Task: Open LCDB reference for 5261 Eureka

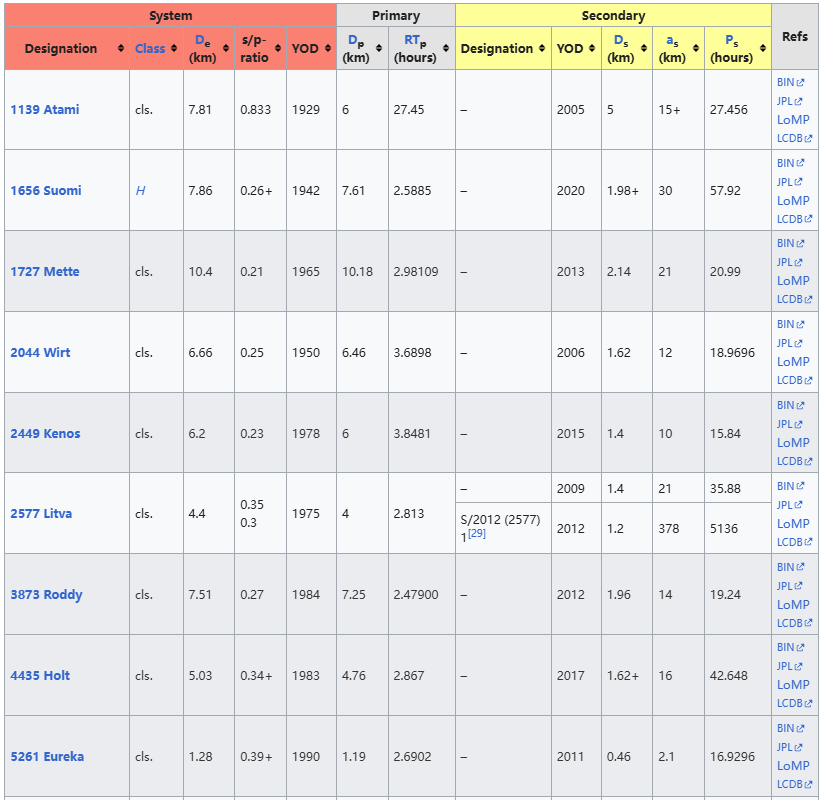Action: [794, 784]
